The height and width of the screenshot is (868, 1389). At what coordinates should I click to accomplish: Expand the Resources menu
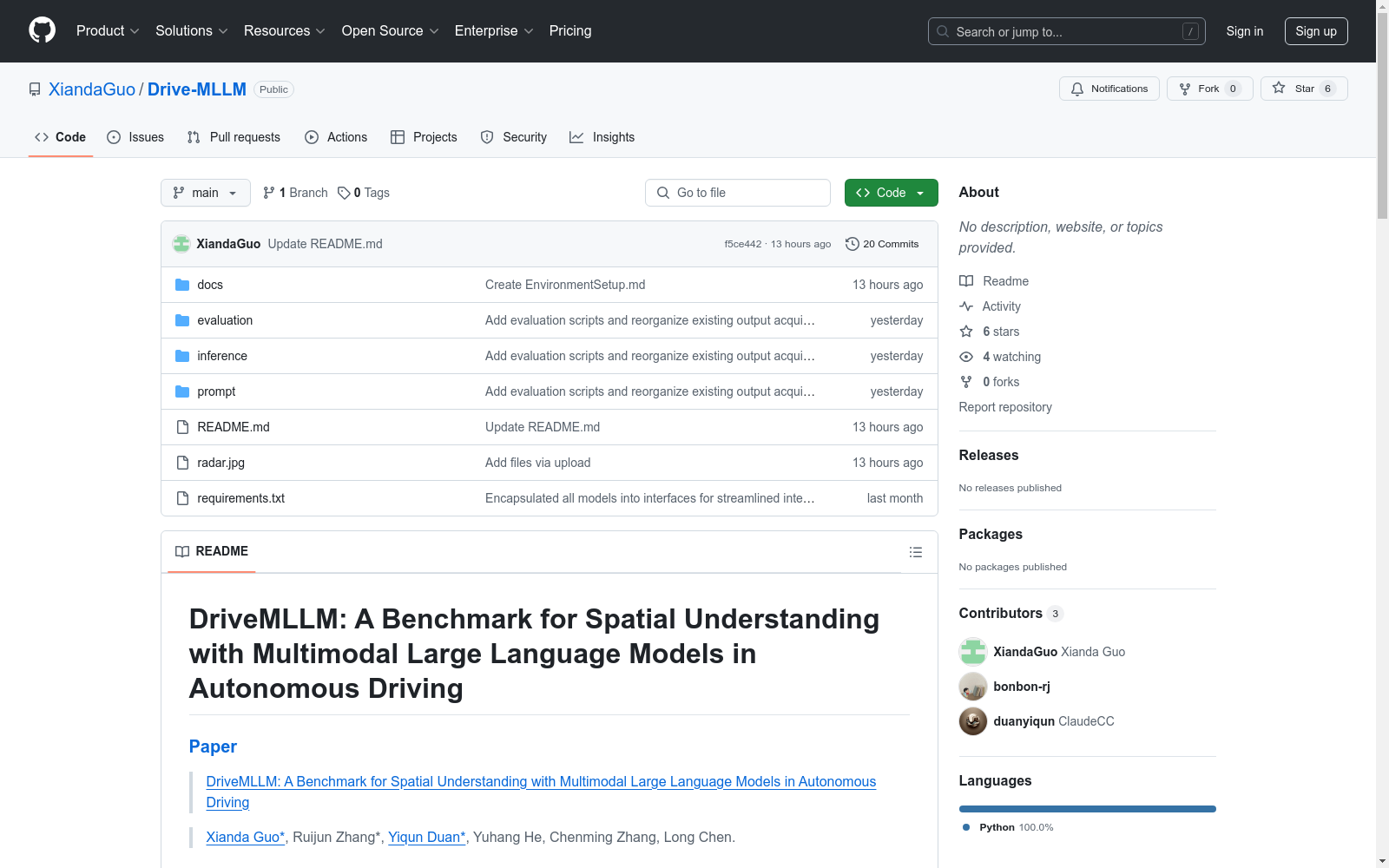285,31
